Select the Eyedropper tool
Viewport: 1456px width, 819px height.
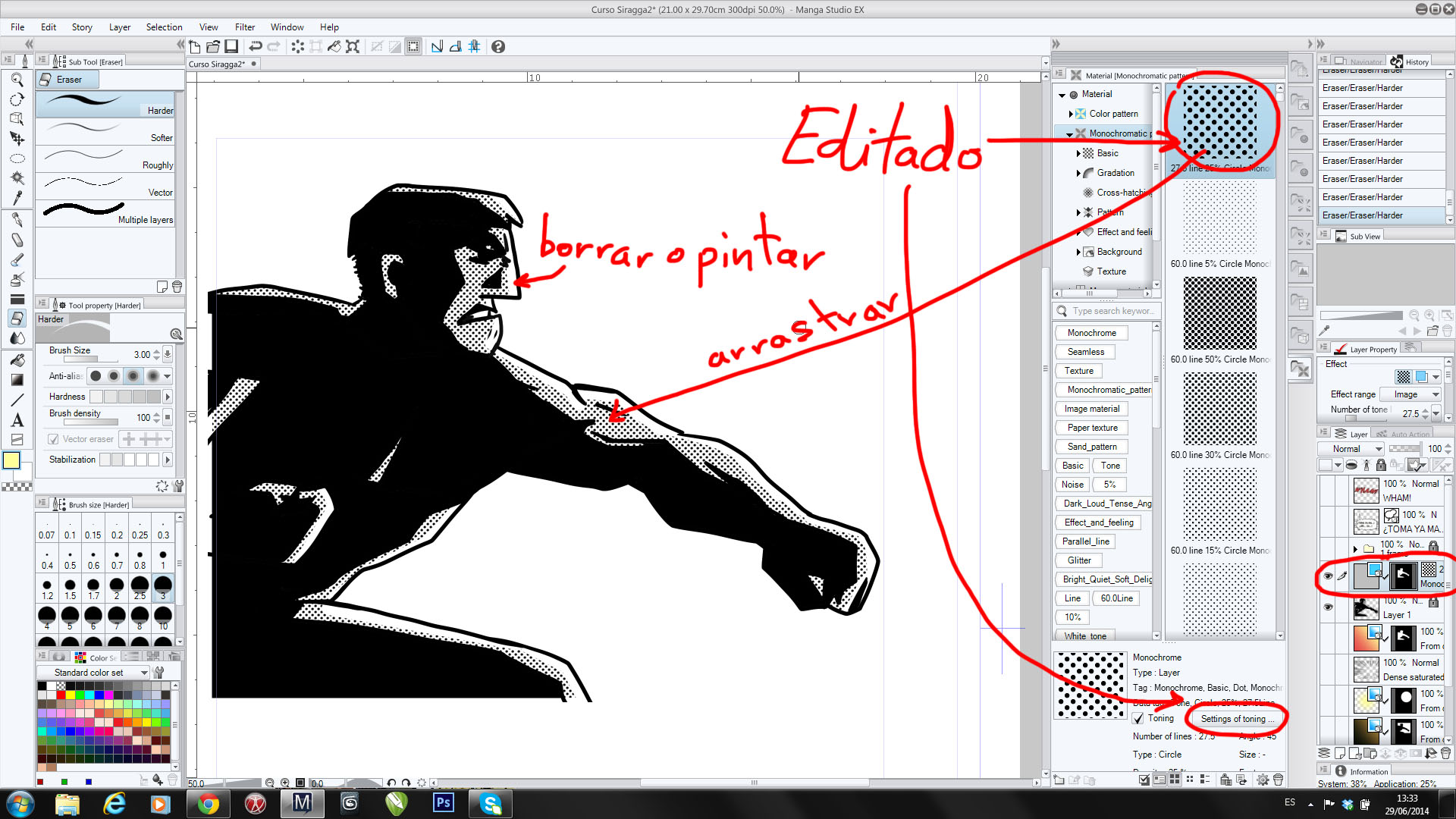click(x=17, y=198)
